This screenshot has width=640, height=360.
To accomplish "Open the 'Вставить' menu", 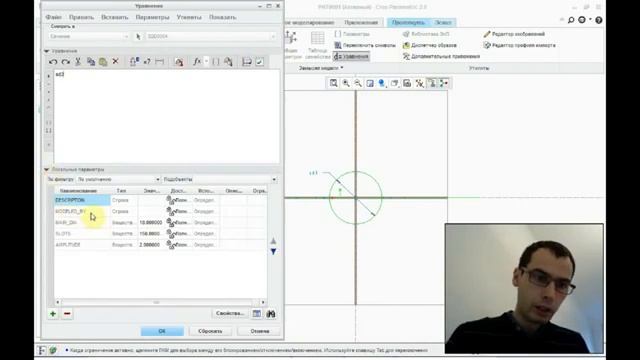I will click(x=114, y=17).
